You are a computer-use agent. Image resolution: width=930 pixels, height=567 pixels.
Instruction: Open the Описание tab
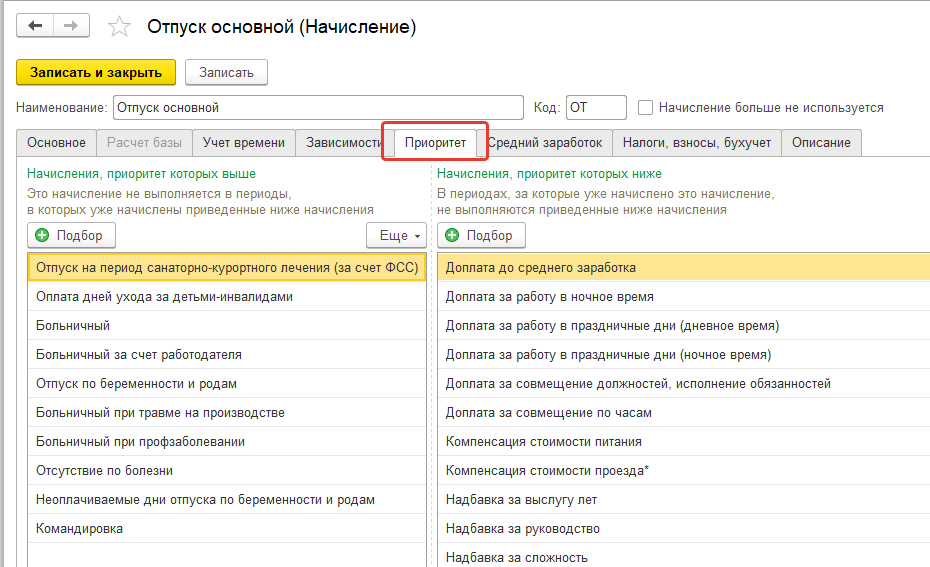click(821, 143)
